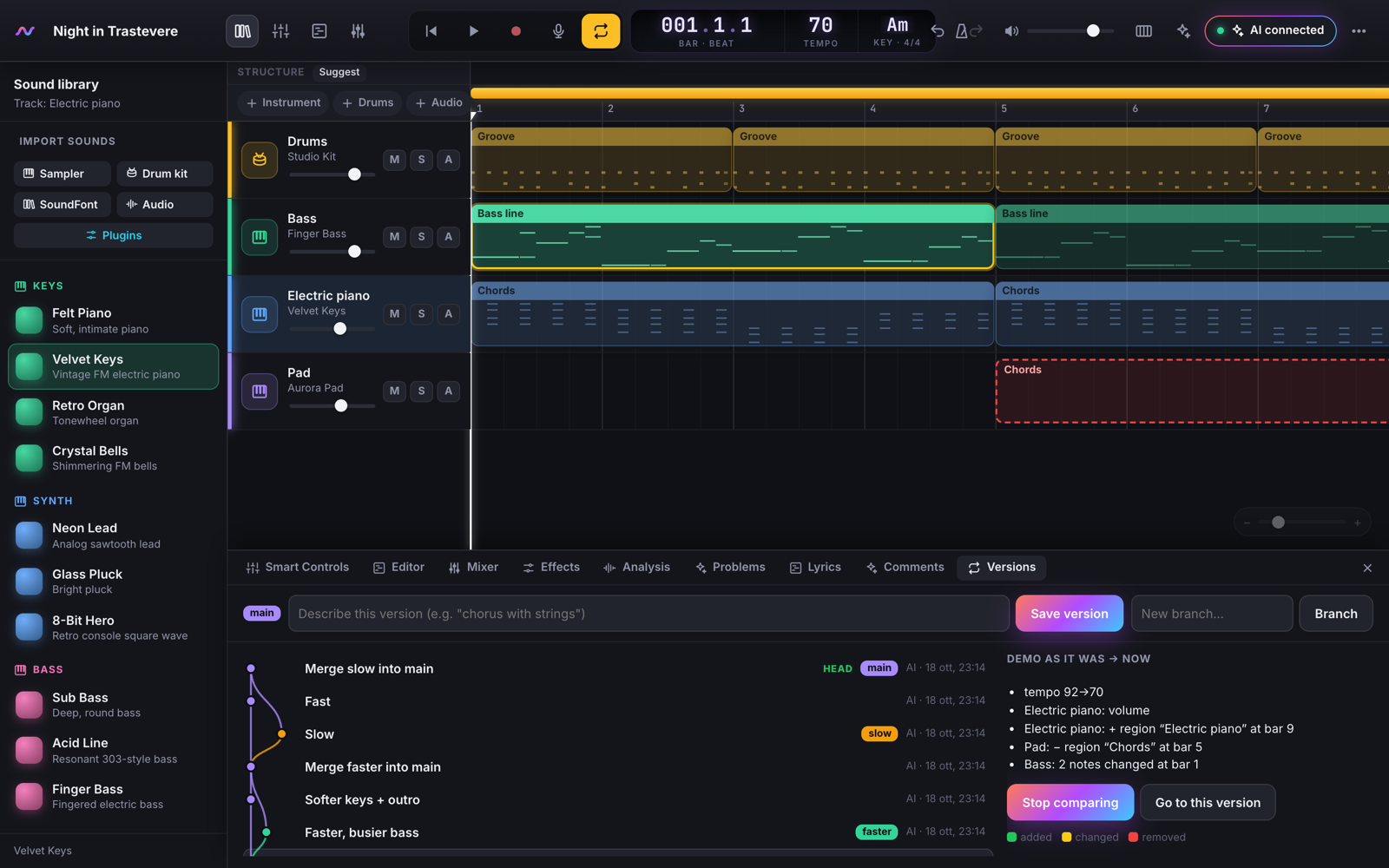Click the Pad track instrument icon
Viewport: 1389px width, 868px height.
point(260,391)
